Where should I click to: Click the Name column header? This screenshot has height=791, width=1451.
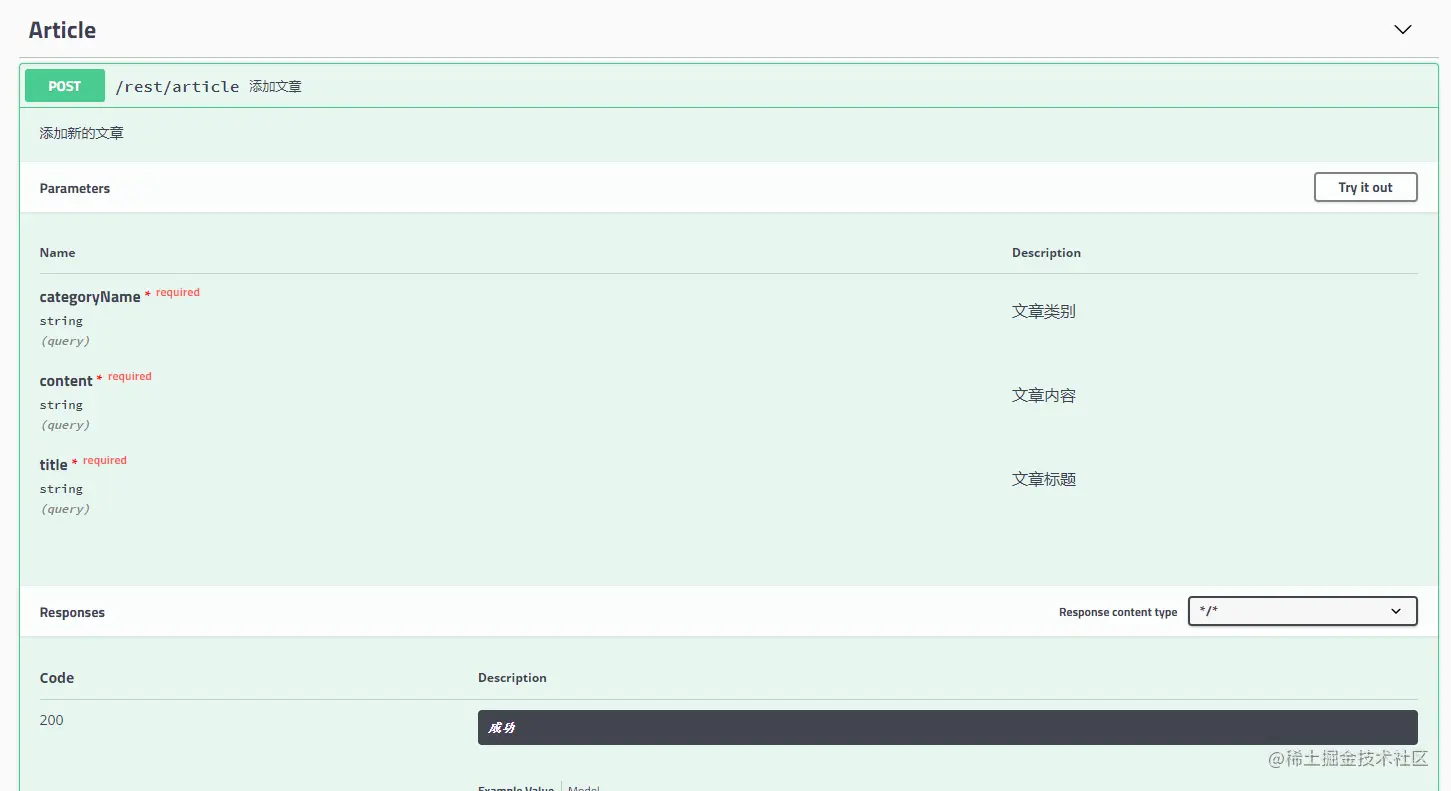tap(57, 253)
